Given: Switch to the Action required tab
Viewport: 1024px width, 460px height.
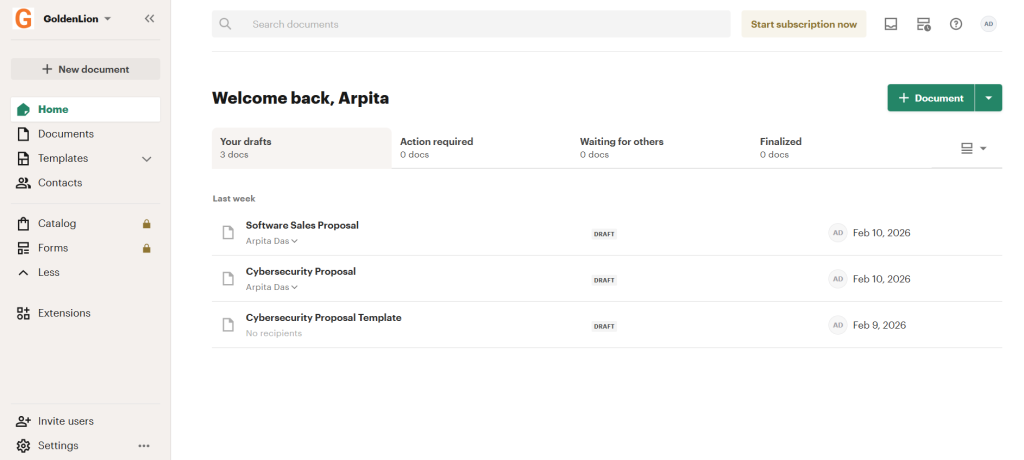Looking at the screenshot, I should tap(481, 148).
